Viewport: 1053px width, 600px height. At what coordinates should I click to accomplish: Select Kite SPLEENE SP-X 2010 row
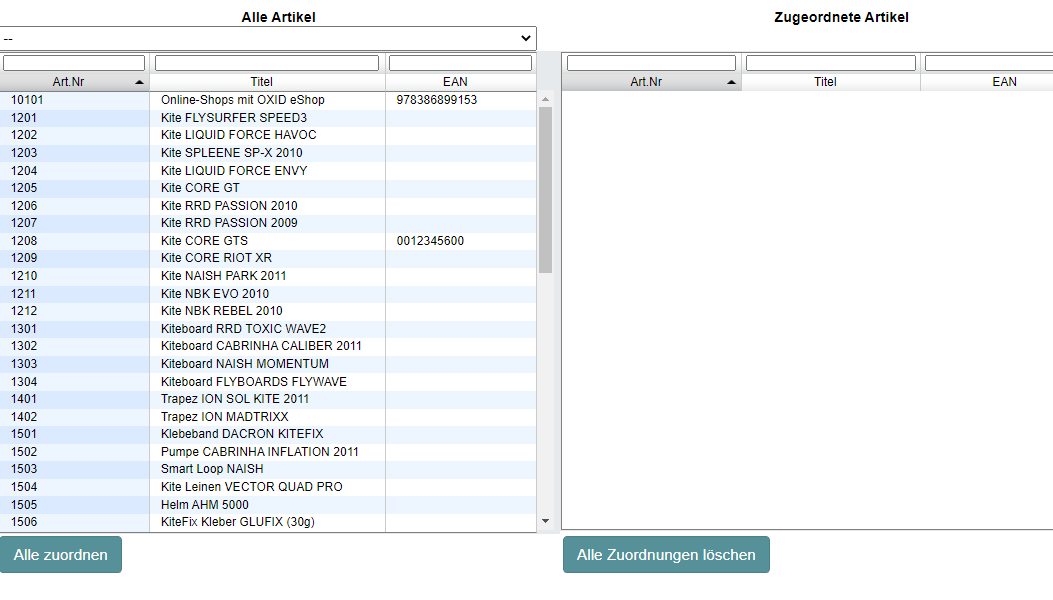(x=268, y=153)
